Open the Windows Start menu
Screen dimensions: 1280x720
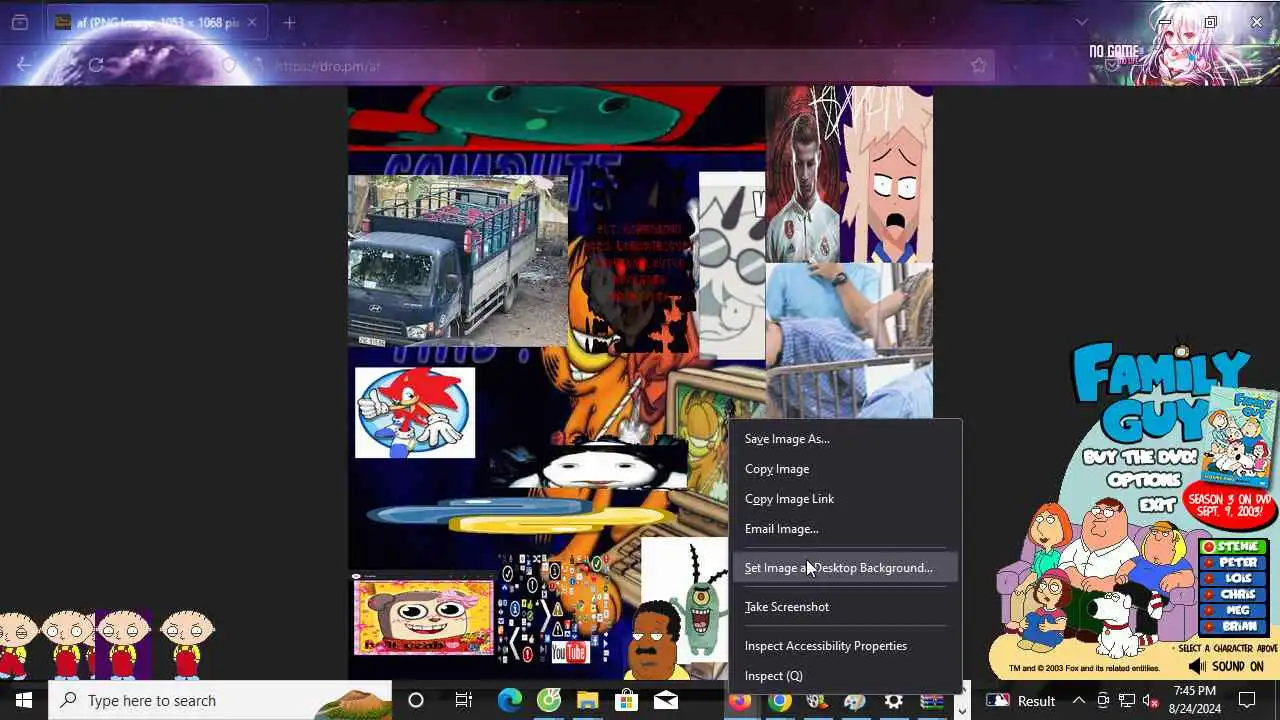point(24,700)
